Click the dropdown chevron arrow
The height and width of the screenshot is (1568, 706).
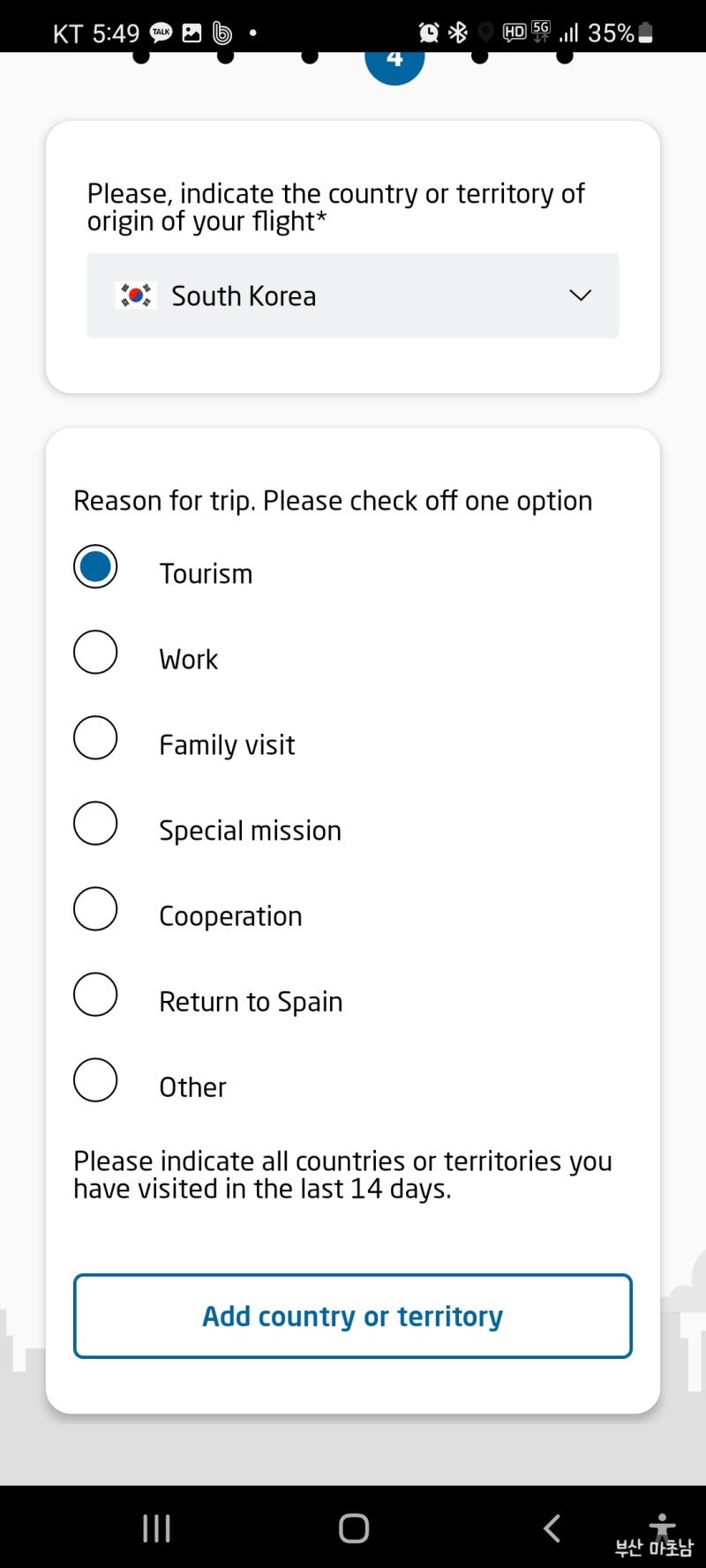(580, 295)
